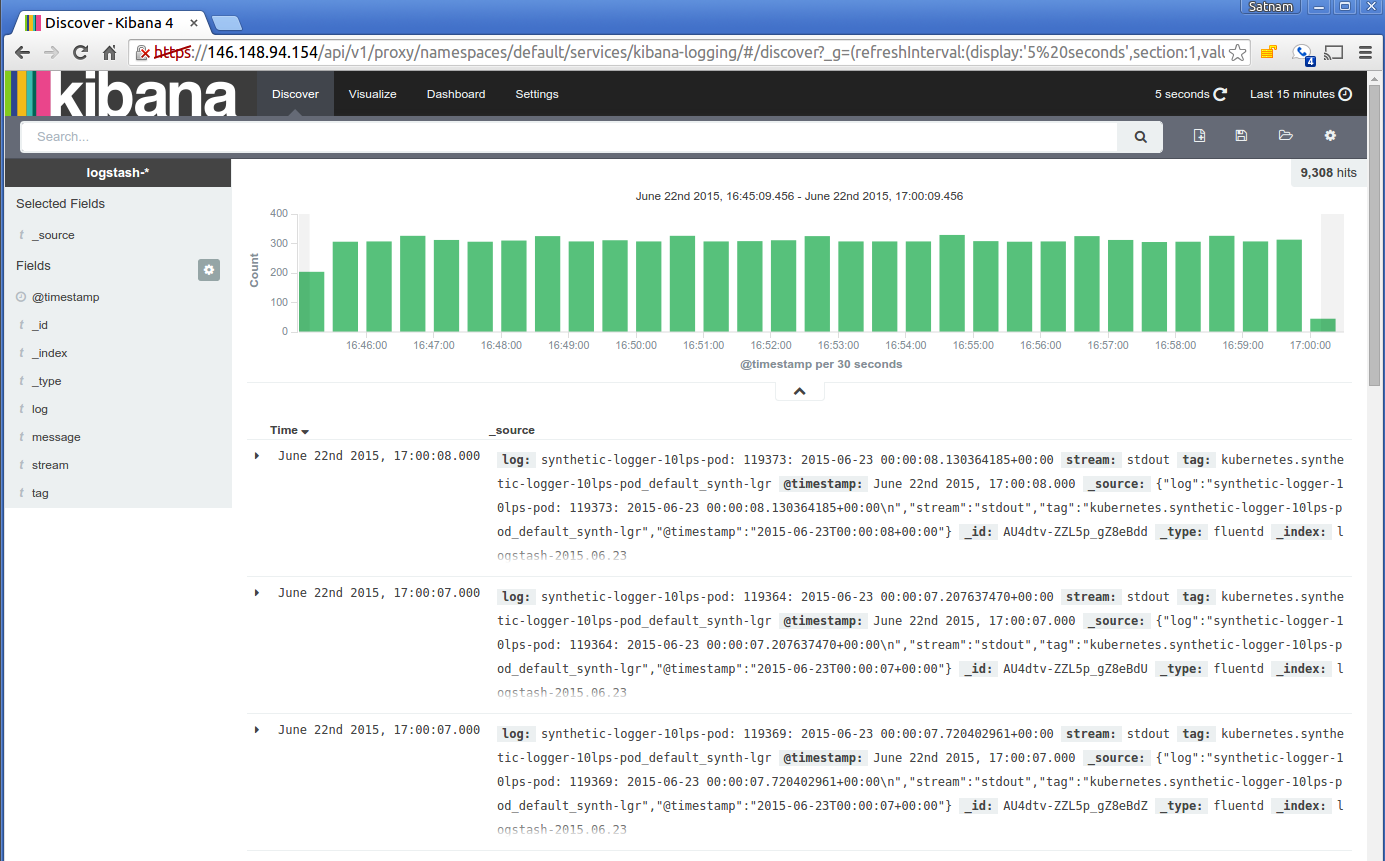
Task: Change the Last 15 minutes time range
Action: pos(1294,93)
